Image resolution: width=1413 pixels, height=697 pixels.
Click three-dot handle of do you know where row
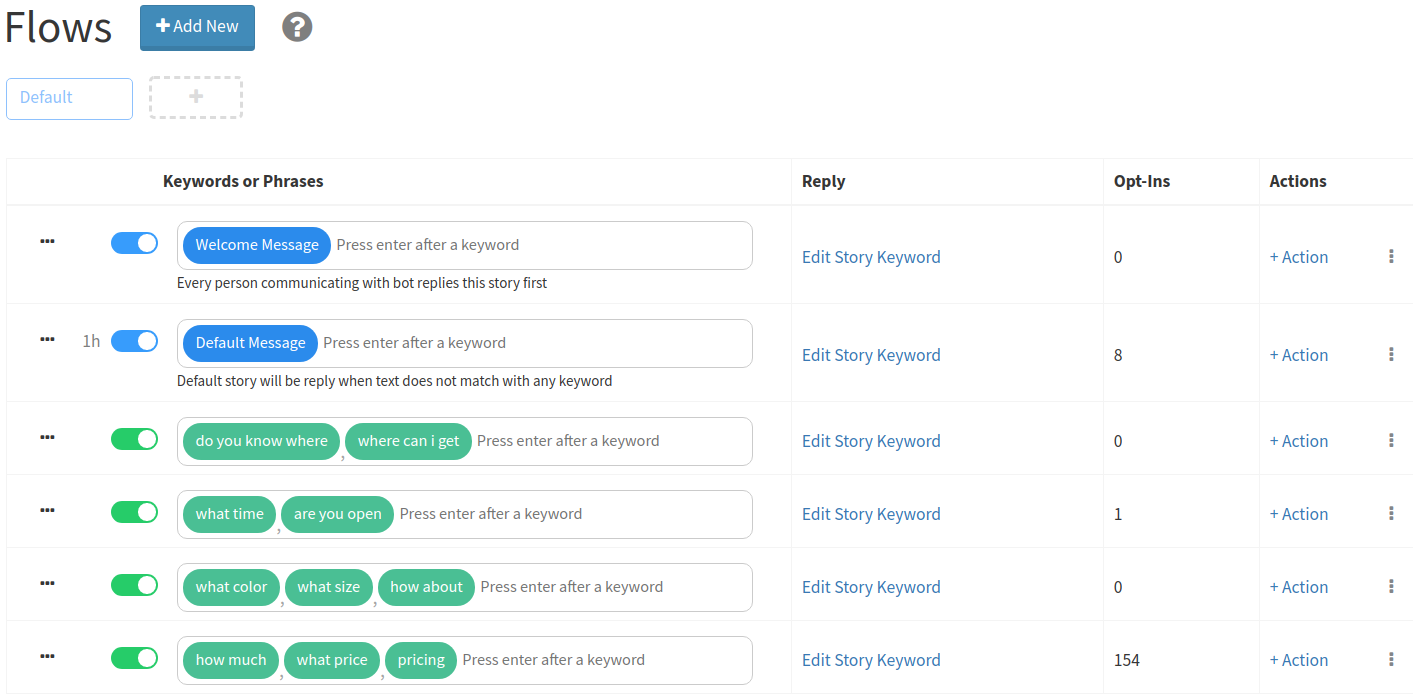(47, 437)
